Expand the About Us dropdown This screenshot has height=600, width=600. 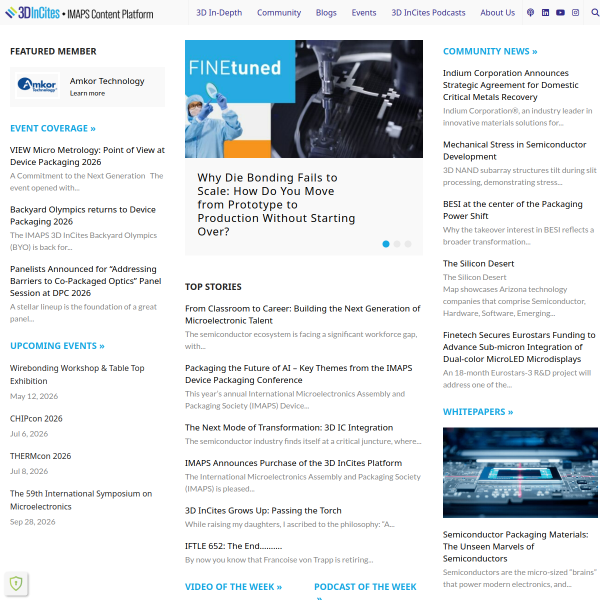tap(497, 13)
